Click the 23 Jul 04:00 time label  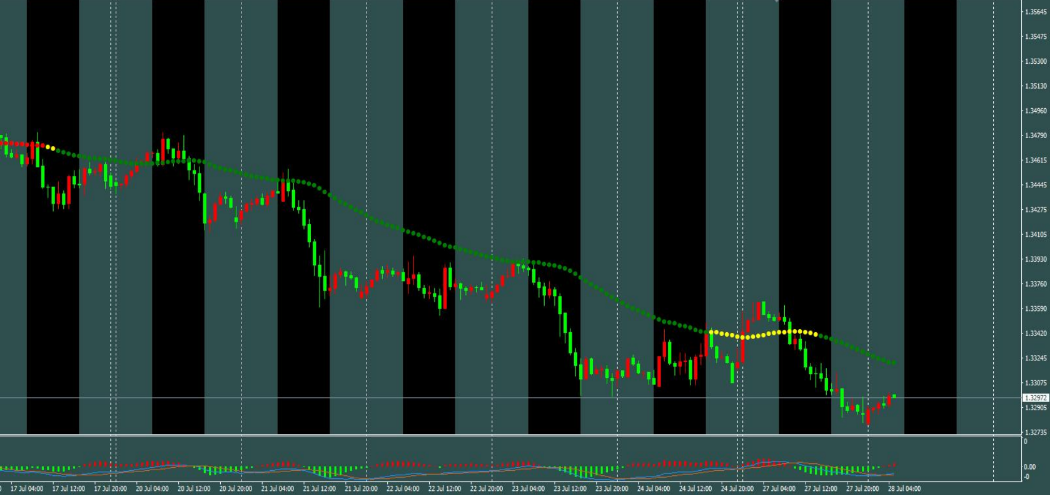click(x=528, y=489)
